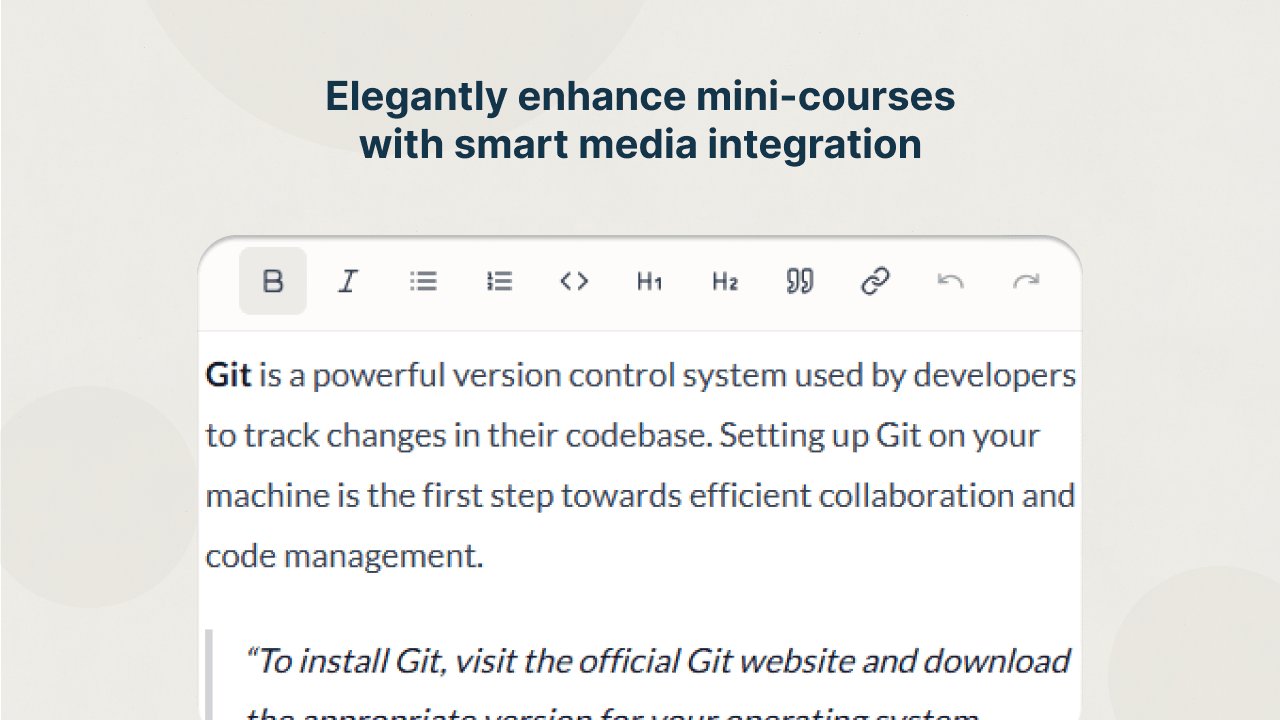Place cursor in the first paragraph

[600, 435]
